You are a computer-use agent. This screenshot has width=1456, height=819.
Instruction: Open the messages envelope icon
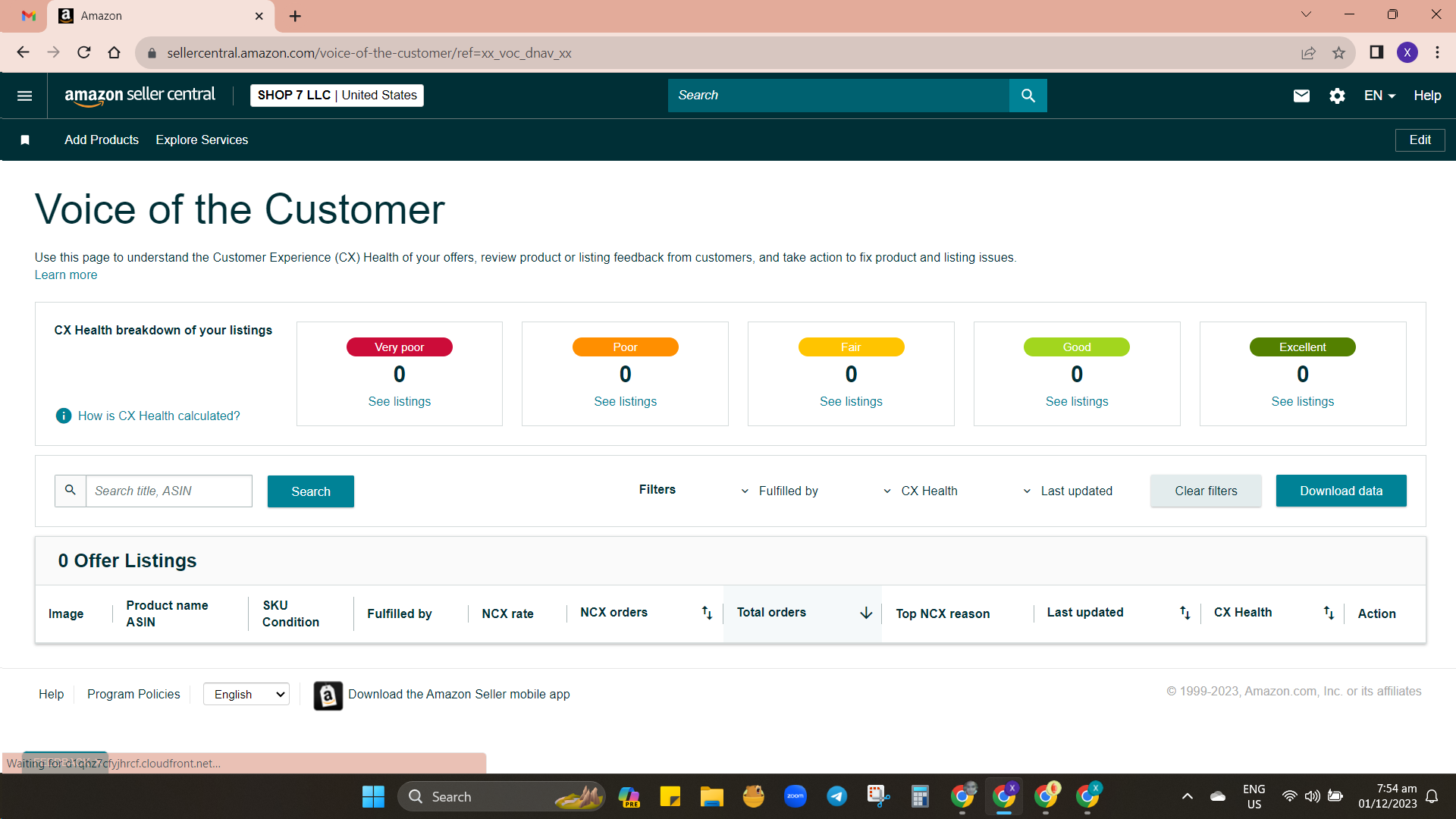pyautogui.click(x=1301, y=96)
